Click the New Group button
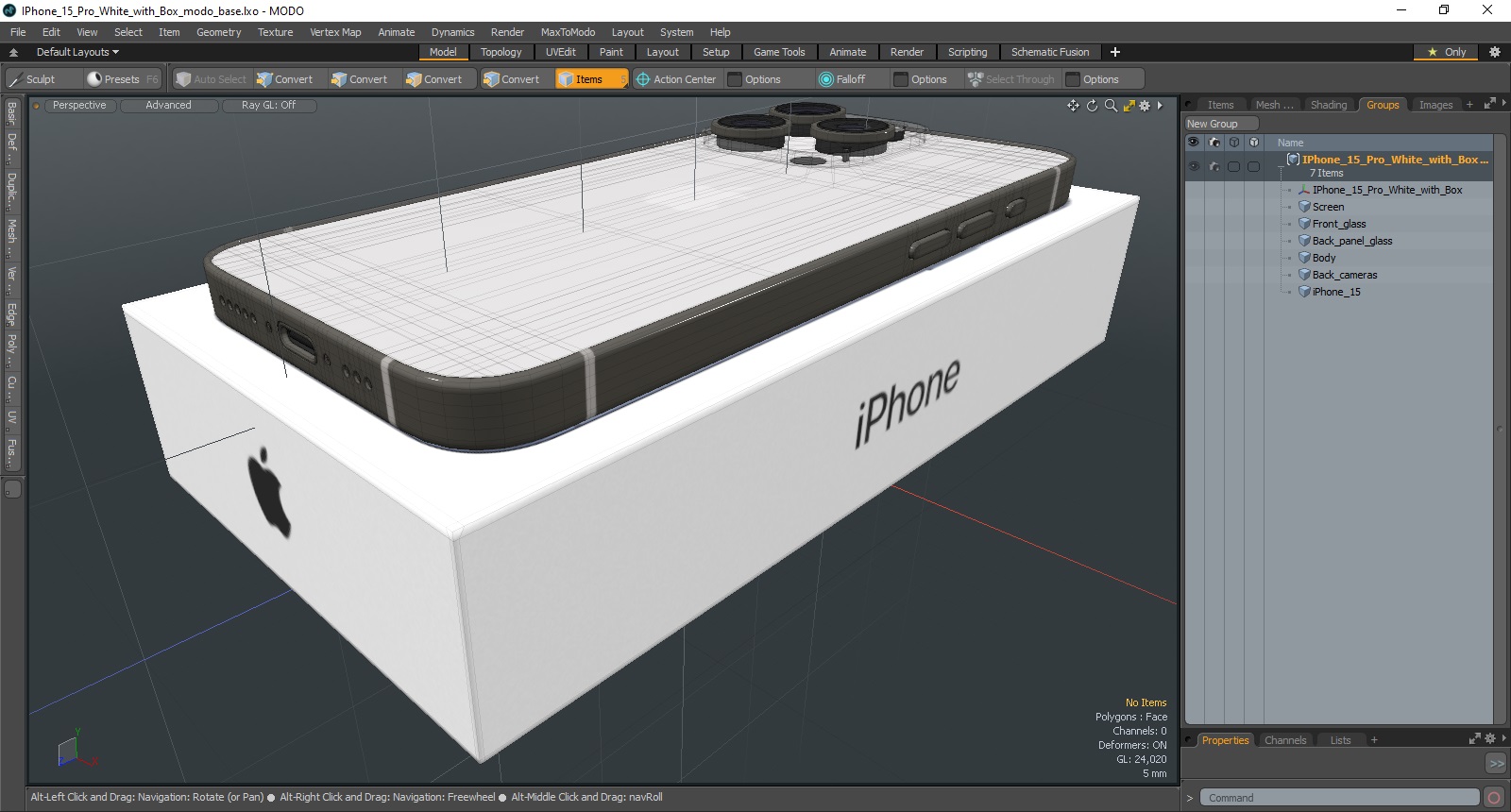 [1221, 124]
